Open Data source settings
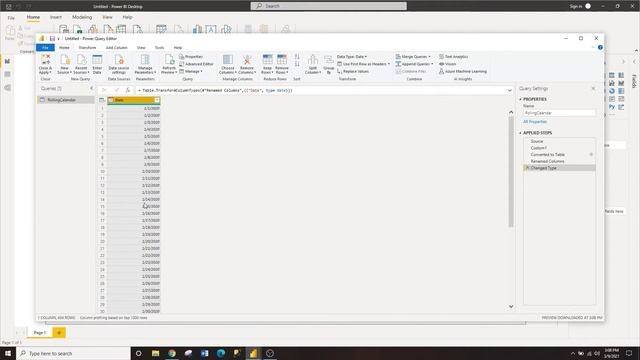Screen dimensions: 640x360 tap(119, 64)
